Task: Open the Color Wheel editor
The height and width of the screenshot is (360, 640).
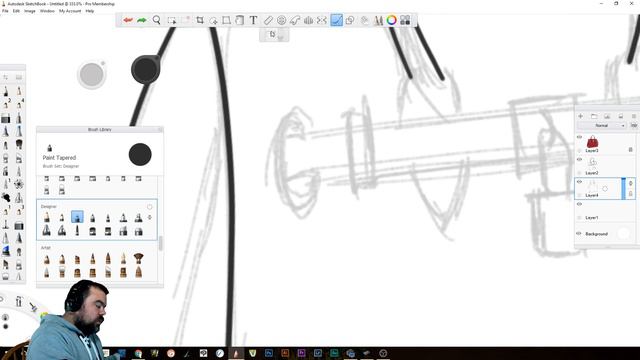Action: point(391,20)
